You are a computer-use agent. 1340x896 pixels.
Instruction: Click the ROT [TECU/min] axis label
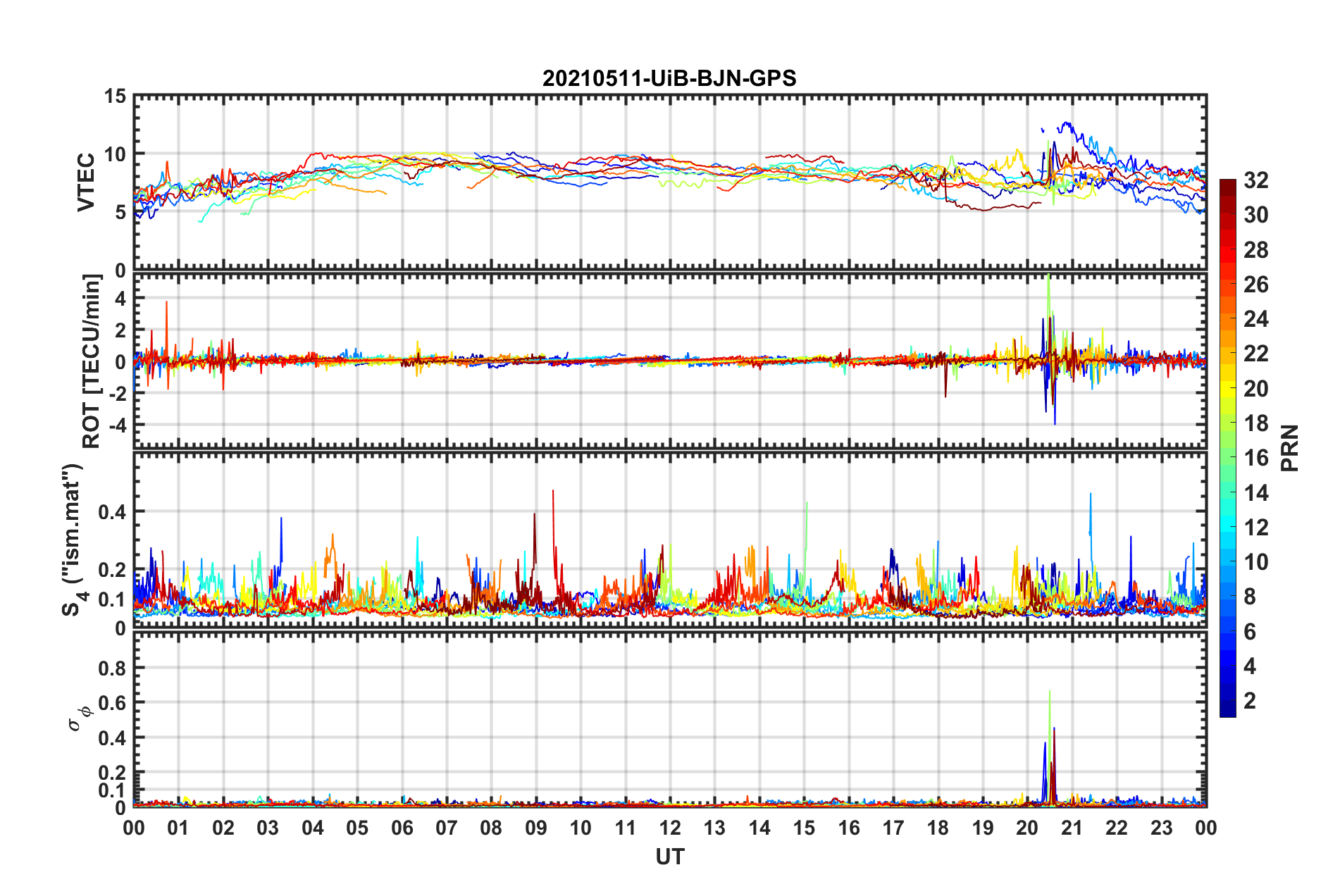point(92,361)
